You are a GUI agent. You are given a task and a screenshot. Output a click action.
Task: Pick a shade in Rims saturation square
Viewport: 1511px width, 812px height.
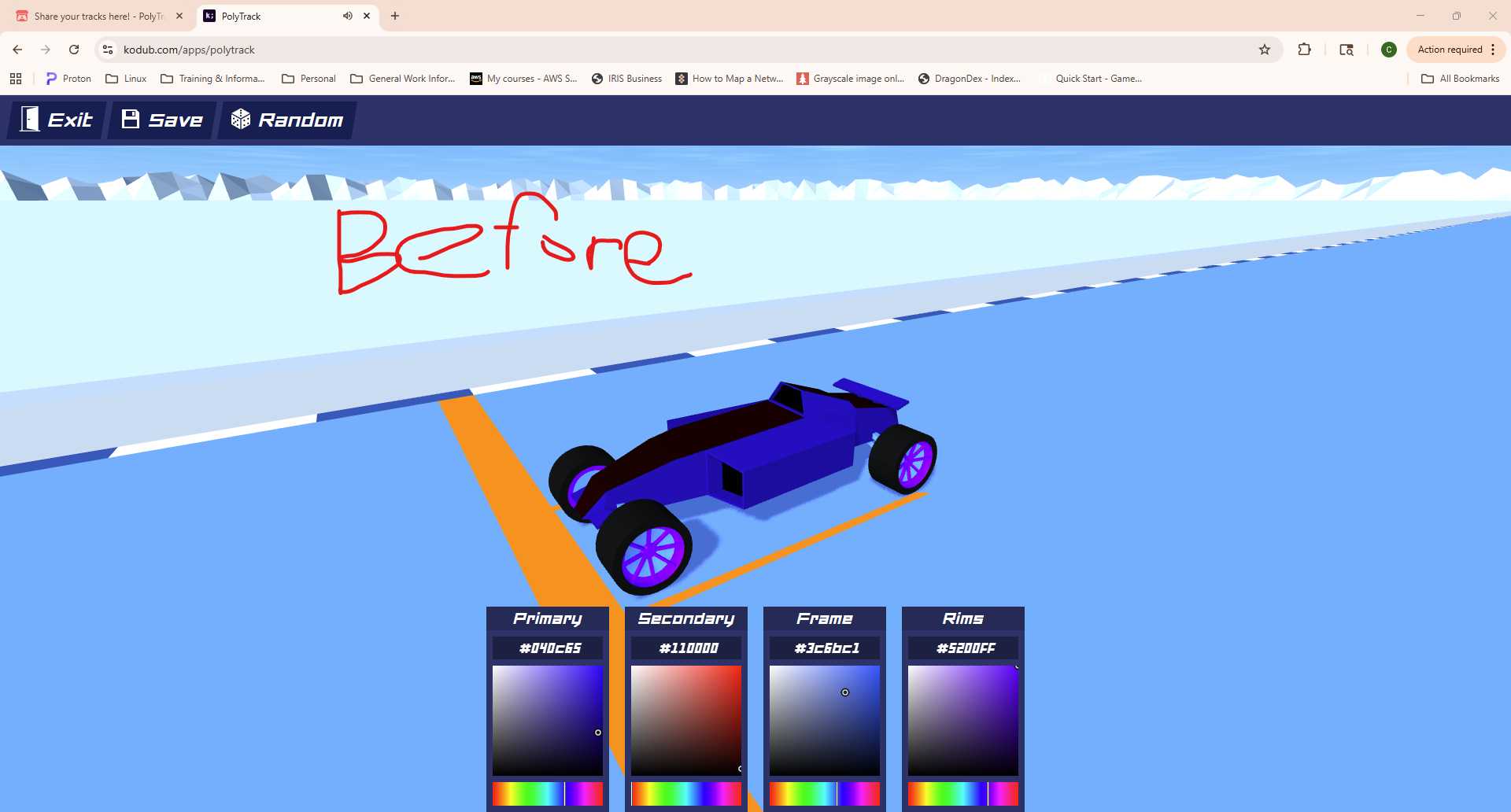(x=963, y=721)
